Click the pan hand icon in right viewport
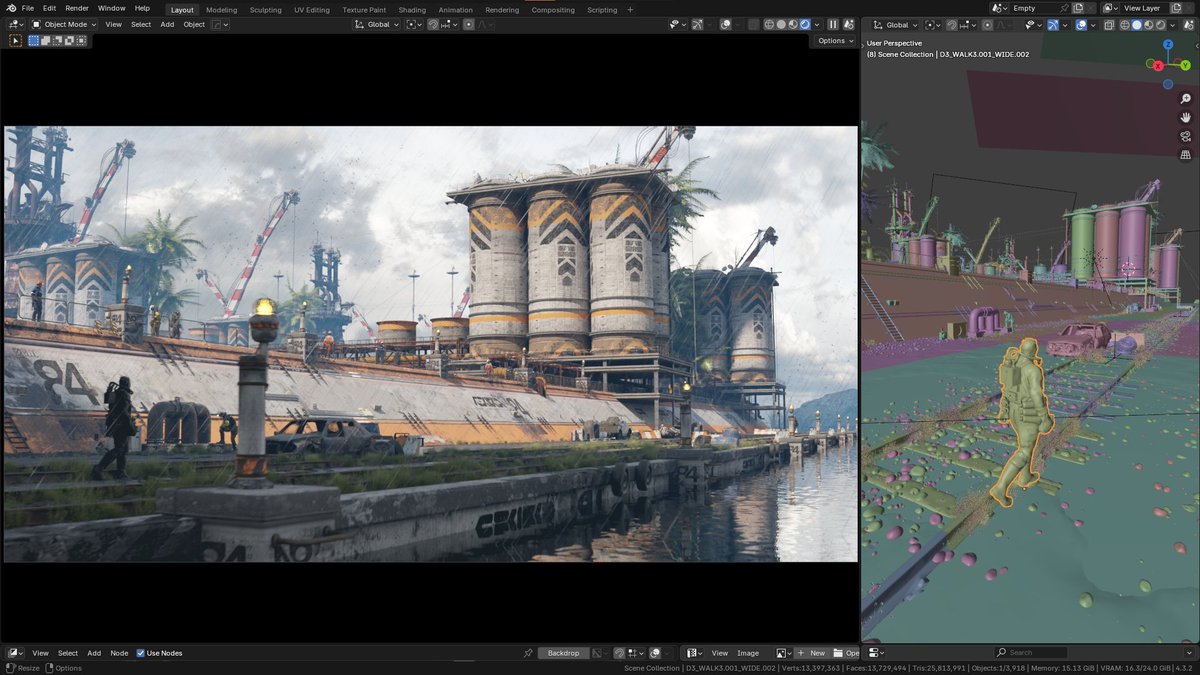 point(1186,117)
